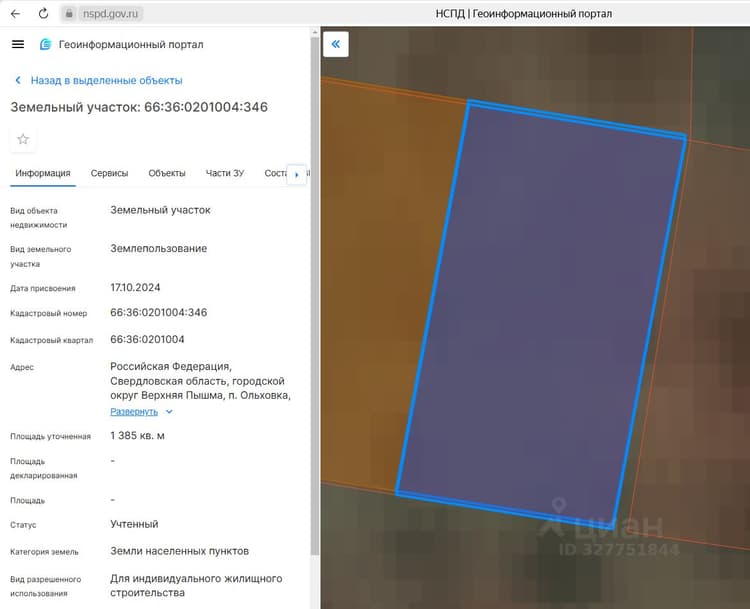Click the back chevron beside Назад

coord(18,80)
